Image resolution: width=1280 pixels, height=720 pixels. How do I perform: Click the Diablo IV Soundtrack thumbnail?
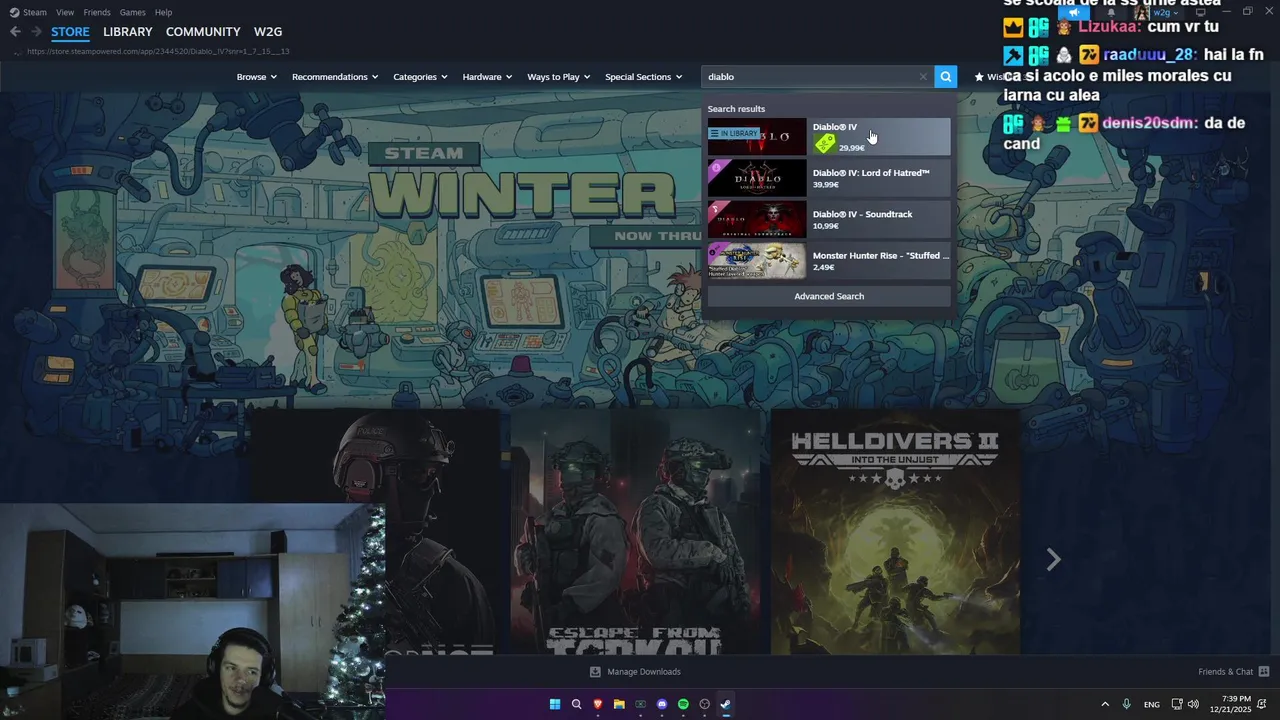pyautogui.click(x=757, y=220)
